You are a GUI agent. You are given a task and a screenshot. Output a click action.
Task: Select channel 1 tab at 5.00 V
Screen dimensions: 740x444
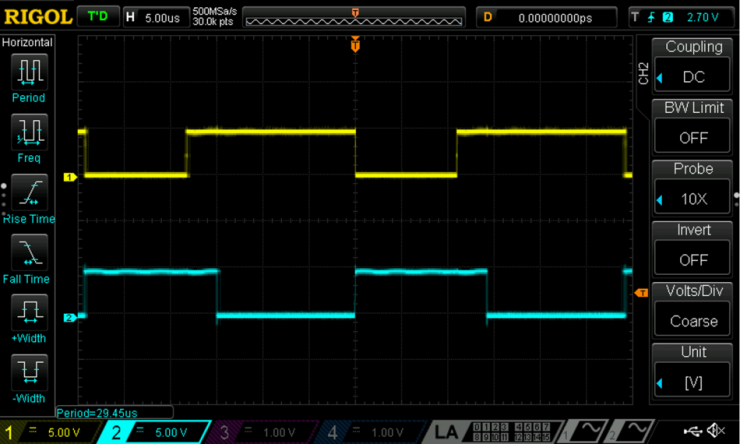click(x=50, y=432)
